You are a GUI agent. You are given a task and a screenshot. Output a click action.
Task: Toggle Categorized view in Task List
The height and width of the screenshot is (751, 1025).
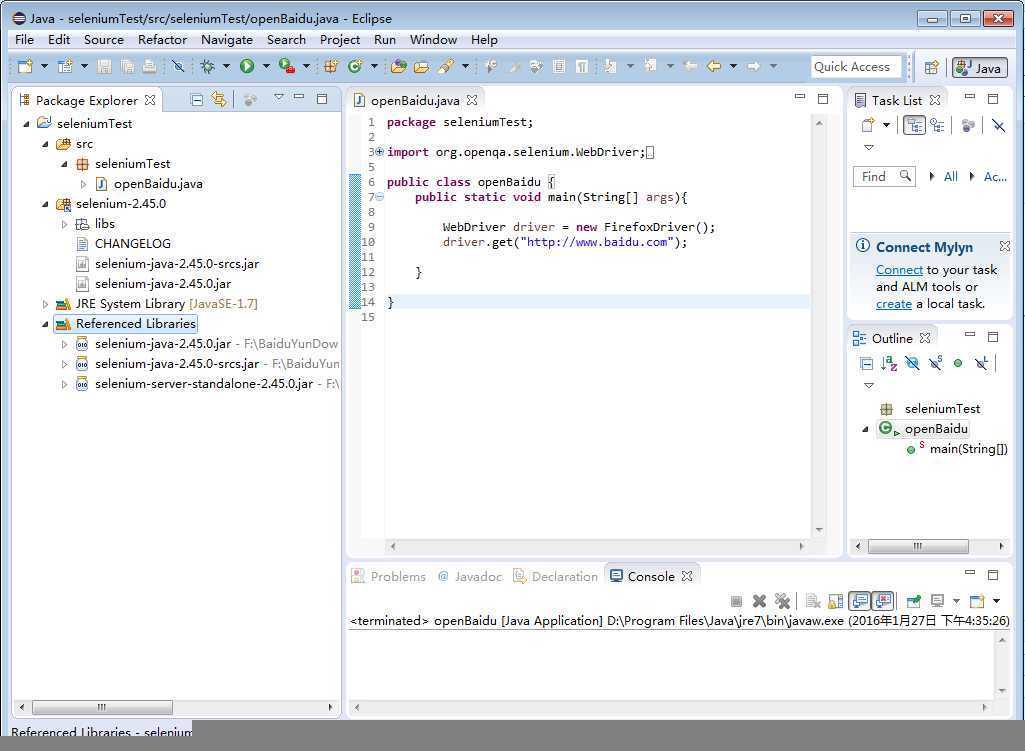click(x=915, y=125)
